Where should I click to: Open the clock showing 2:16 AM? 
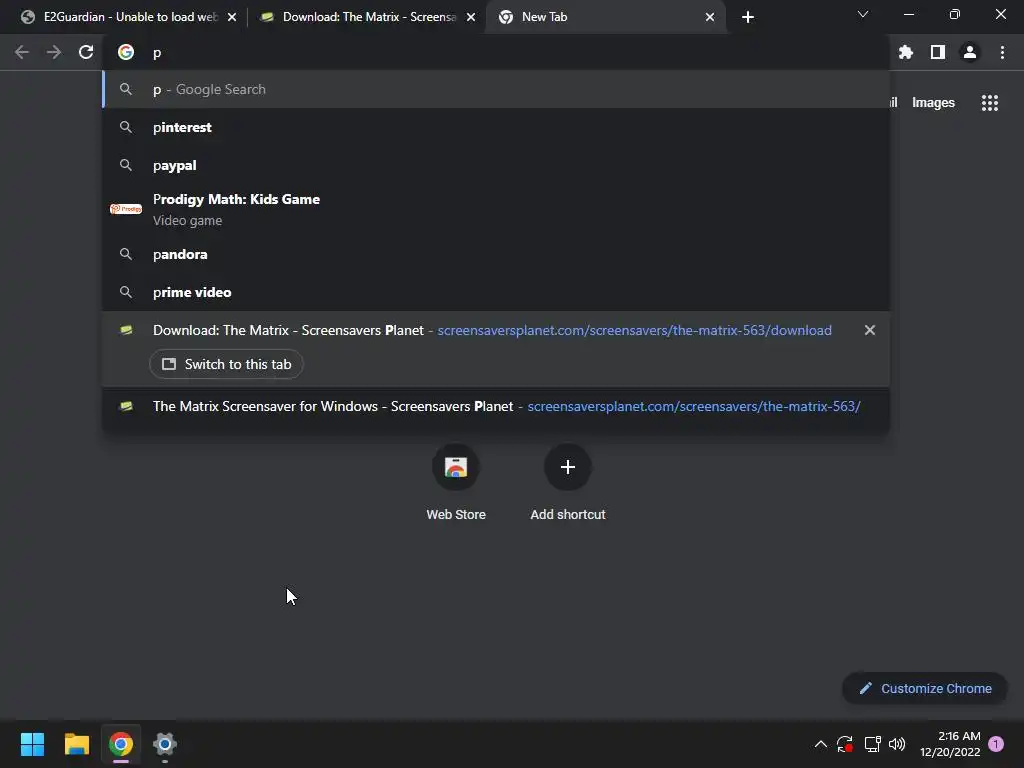click(x=950, y=744)
